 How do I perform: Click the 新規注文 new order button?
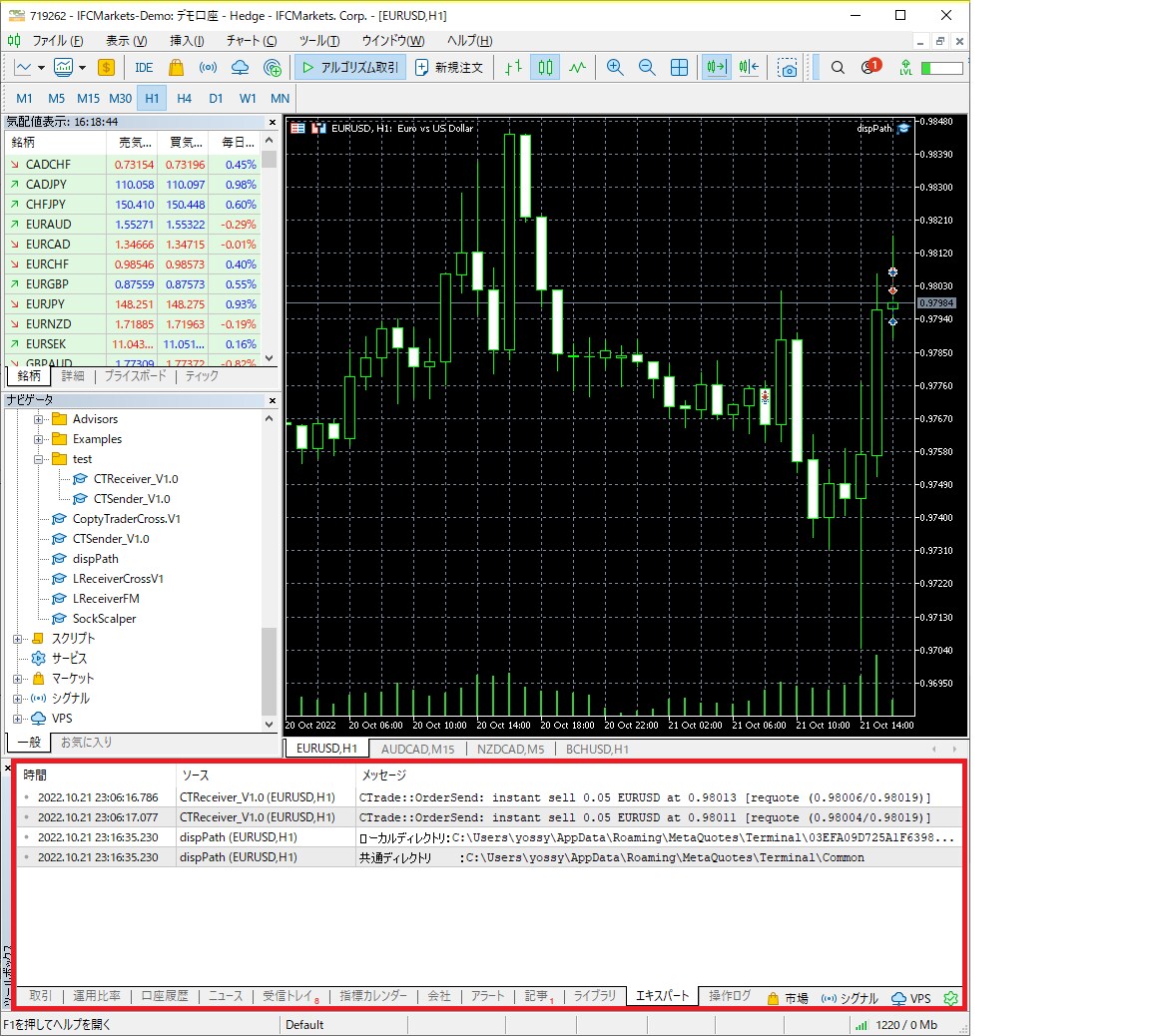coord(449,68)
